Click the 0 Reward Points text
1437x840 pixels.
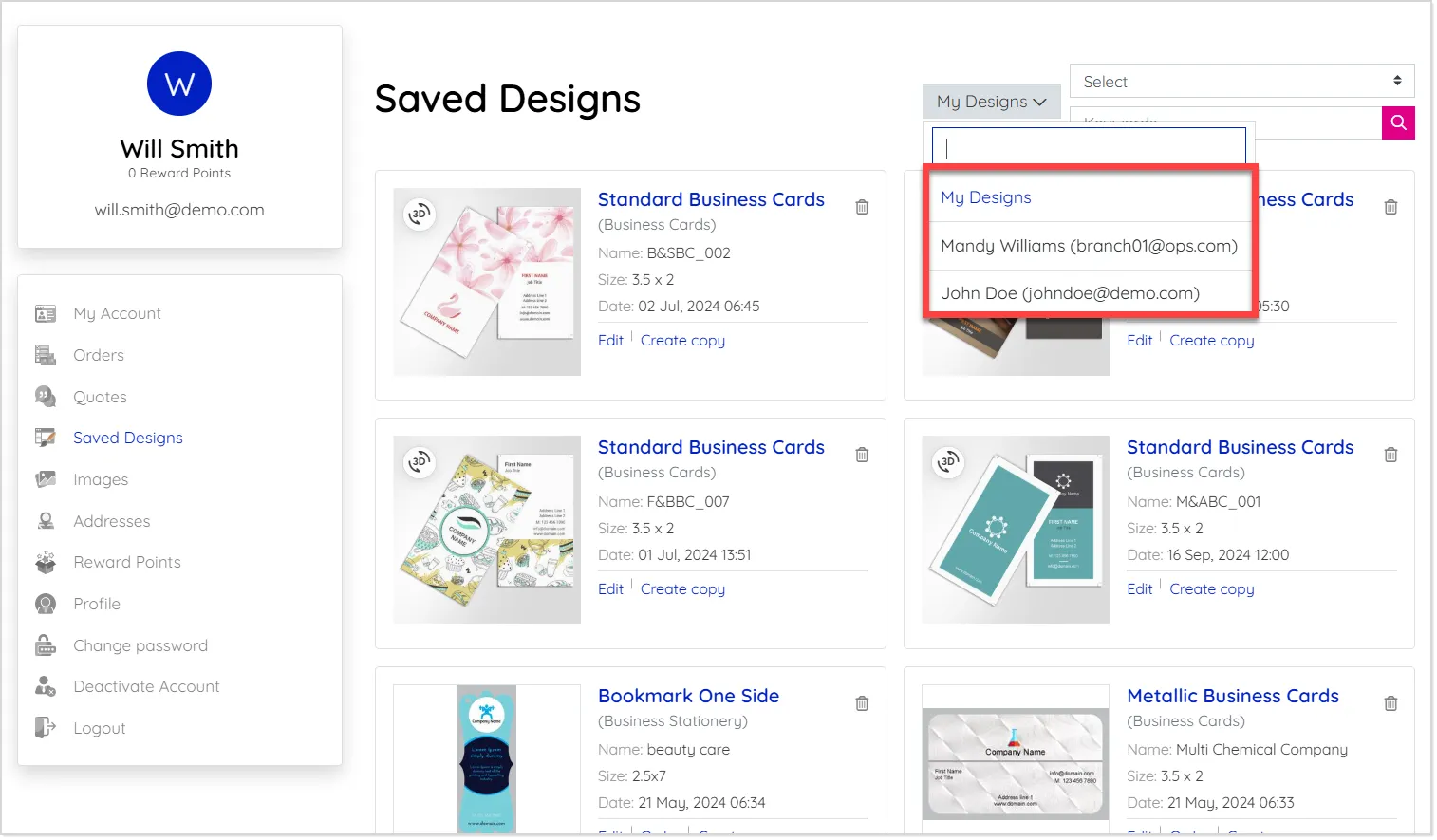click(179, 173)
